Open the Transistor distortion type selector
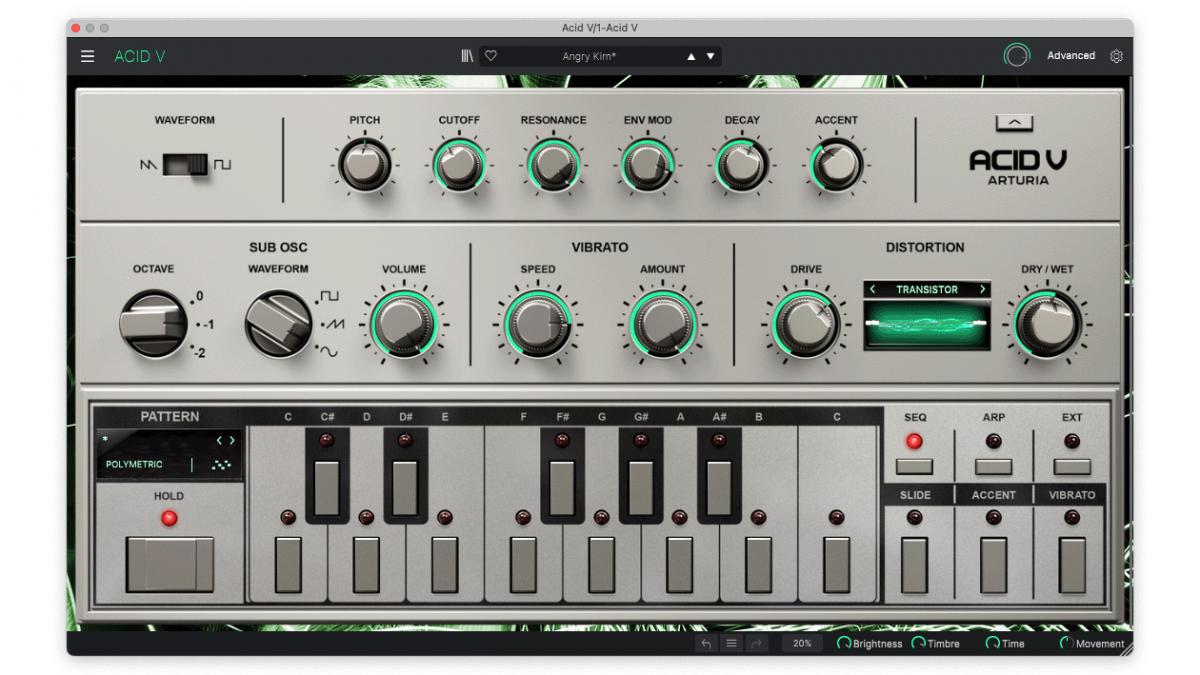Viewport: 1200px width, 675px height. (x=927, y=290)
